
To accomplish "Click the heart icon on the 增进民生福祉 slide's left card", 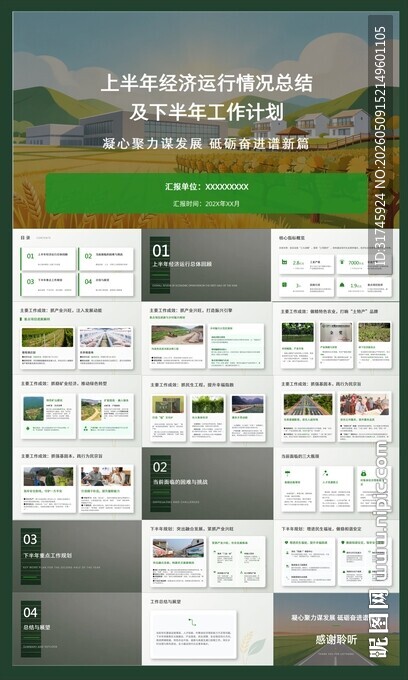I will click(287, 543).
